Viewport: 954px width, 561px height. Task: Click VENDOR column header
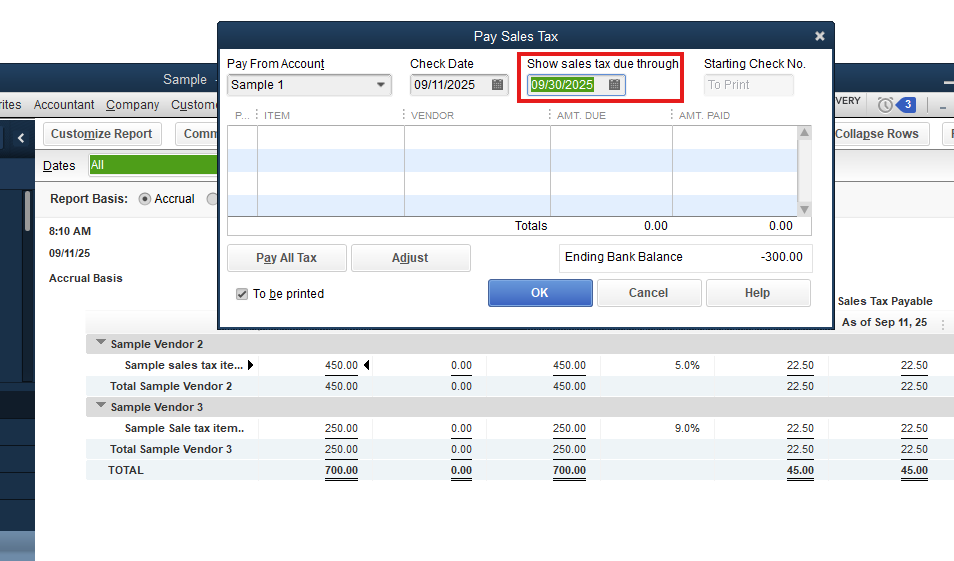[x=432, y=115]
